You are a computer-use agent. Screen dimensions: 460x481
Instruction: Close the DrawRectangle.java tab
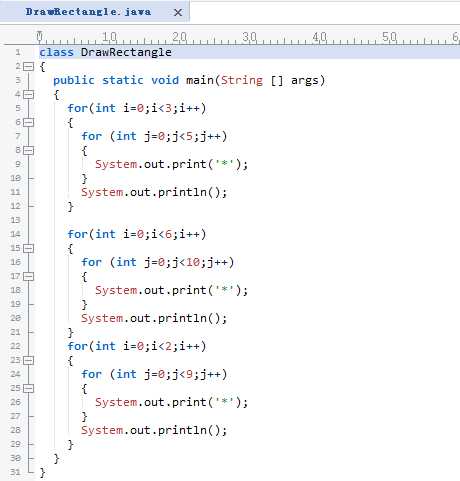click(178, 13)
